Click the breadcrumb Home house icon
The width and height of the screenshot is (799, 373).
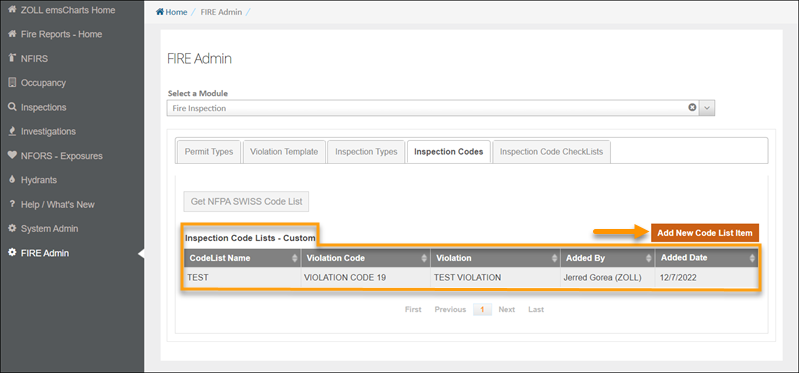click(159, 12)
